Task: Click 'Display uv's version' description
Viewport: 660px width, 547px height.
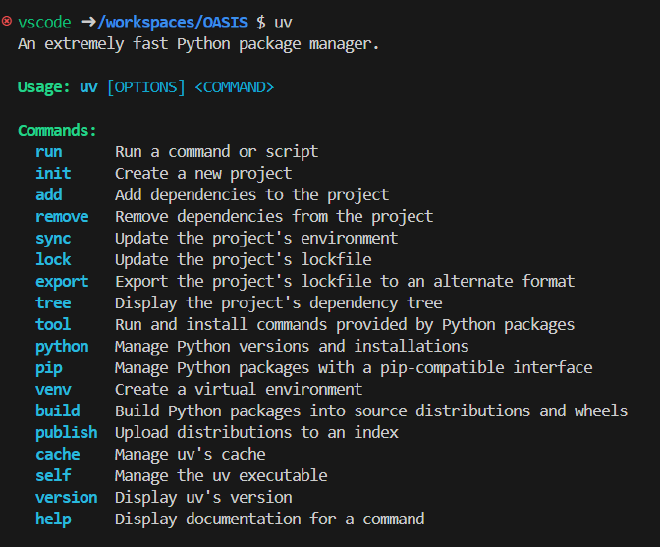Action: tap(204, 498)
